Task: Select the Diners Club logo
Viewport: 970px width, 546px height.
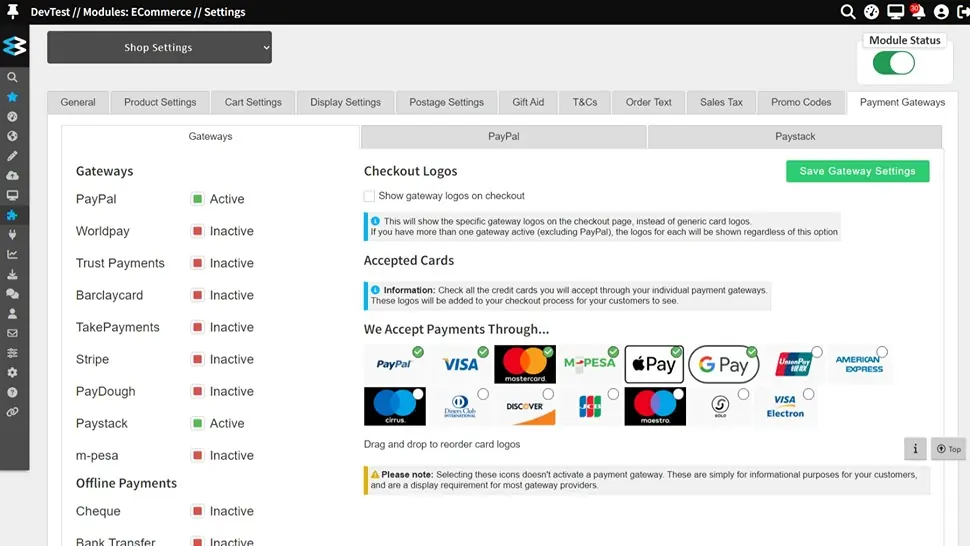Action: tap(460, 406)
